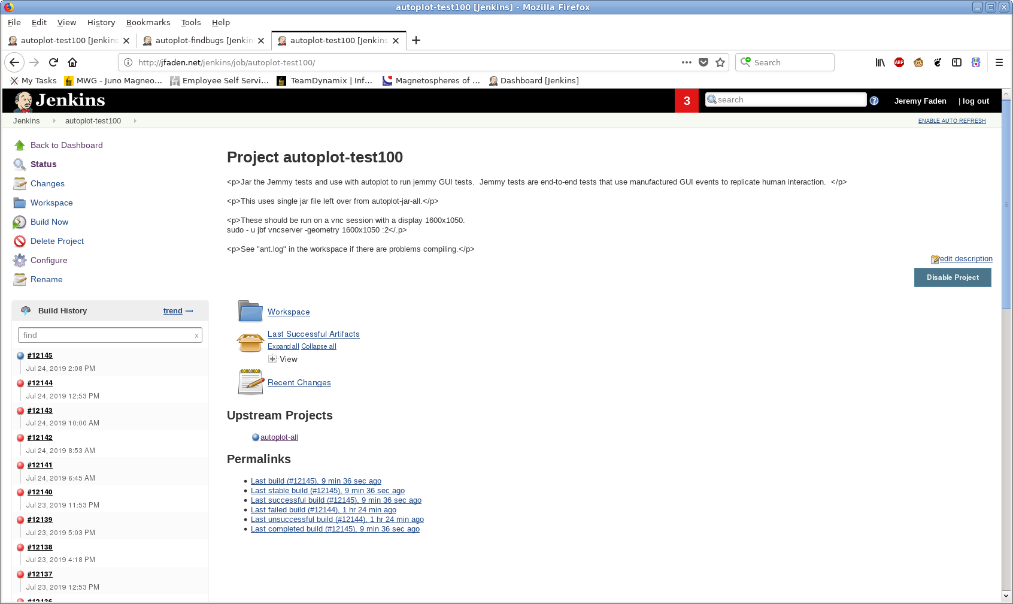Click blue status ball for build #12145

click(21, 356)
